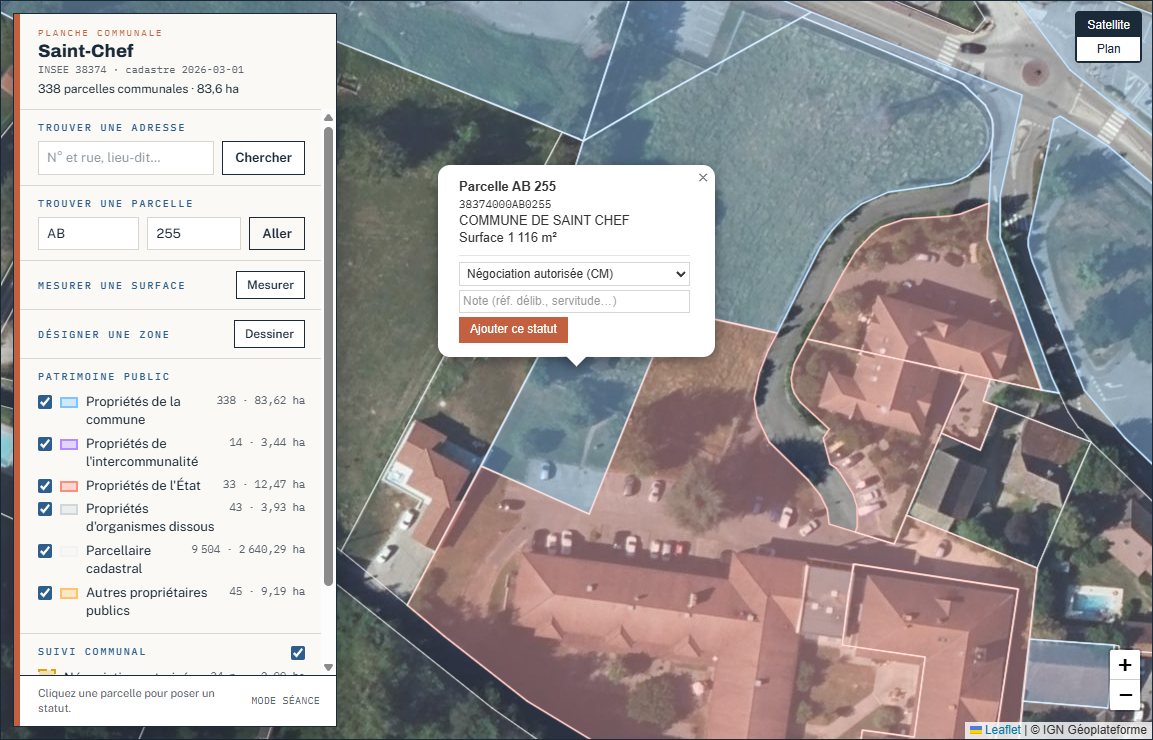Focus the address search field
The width and height of the screenshot is (1153, 740).
coord(126,157)
